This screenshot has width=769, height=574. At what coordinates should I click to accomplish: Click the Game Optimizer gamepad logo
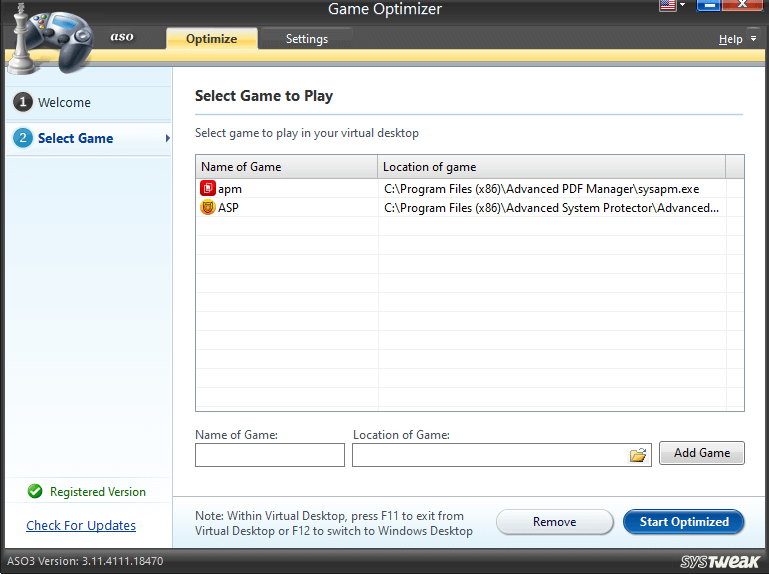[49, 39]
